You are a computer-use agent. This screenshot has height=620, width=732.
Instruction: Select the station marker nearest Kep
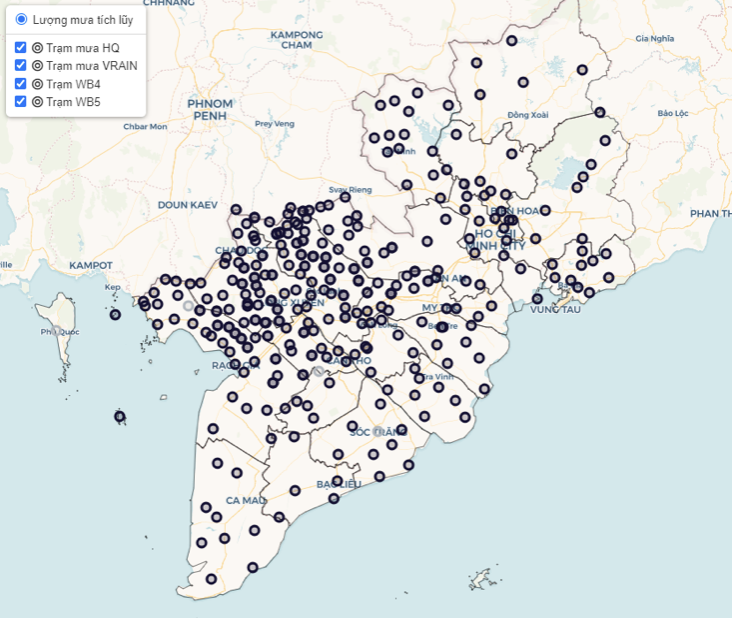point(115,314)
